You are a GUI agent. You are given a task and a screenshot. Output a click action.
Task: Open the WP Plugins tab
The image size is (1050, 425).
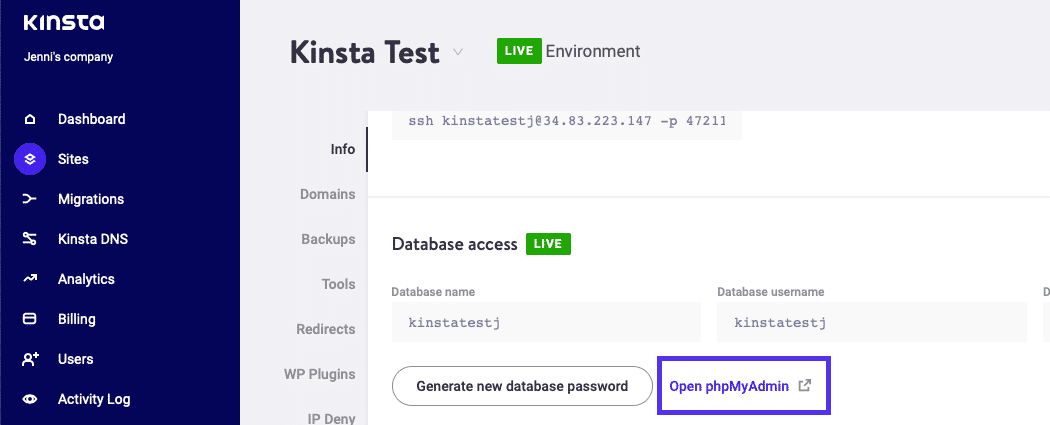click(x=320, y=374)
